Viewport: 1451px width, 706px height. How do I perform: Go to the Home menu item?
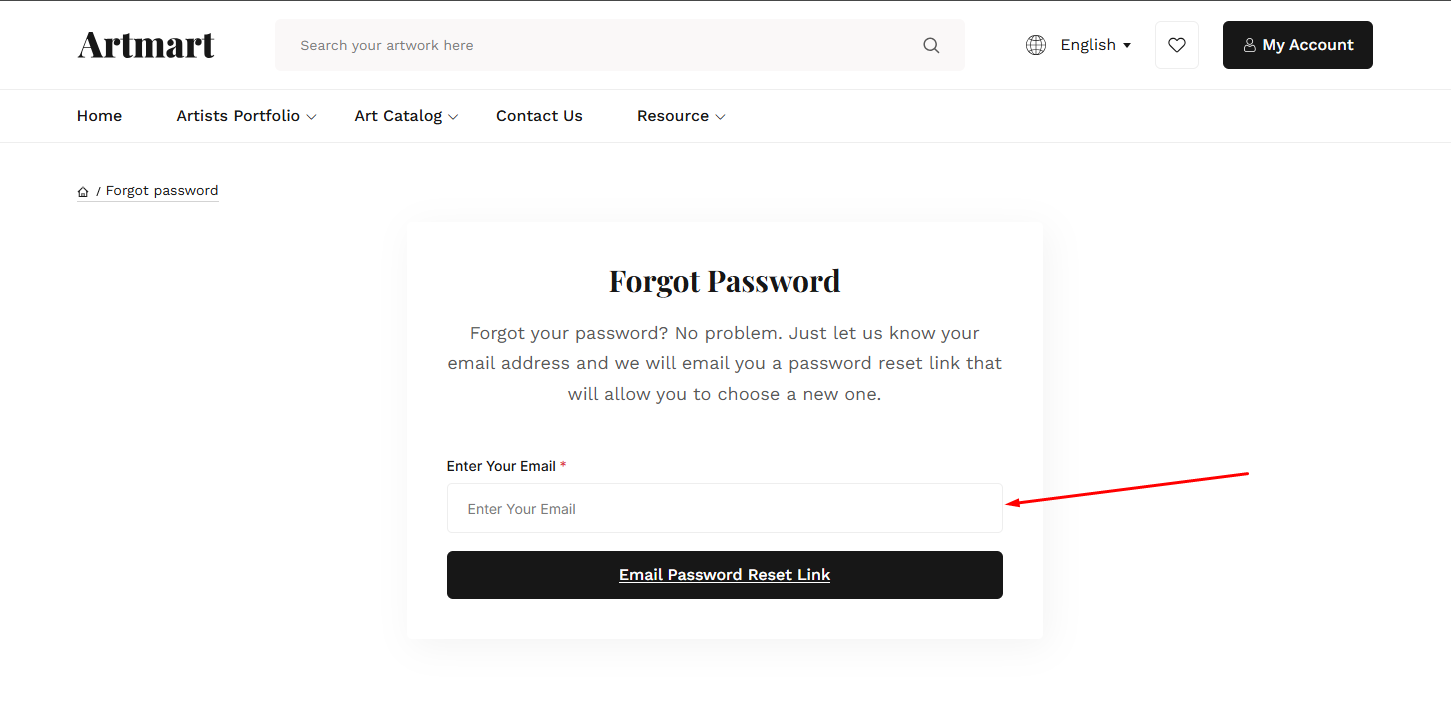coord(99,116)
